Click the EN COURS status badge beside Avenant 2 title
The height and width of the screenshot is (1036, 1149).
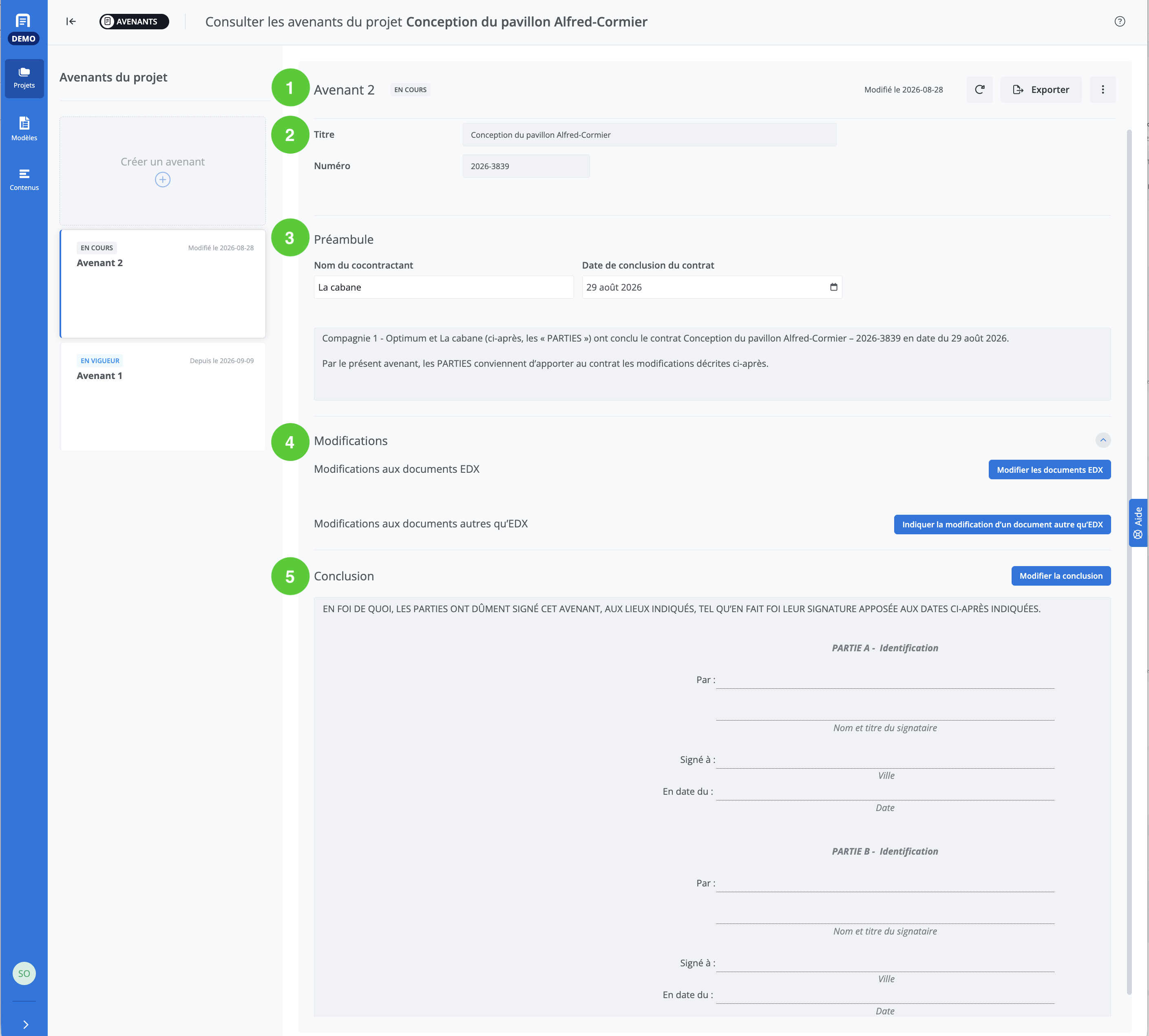tap(410, 89)
